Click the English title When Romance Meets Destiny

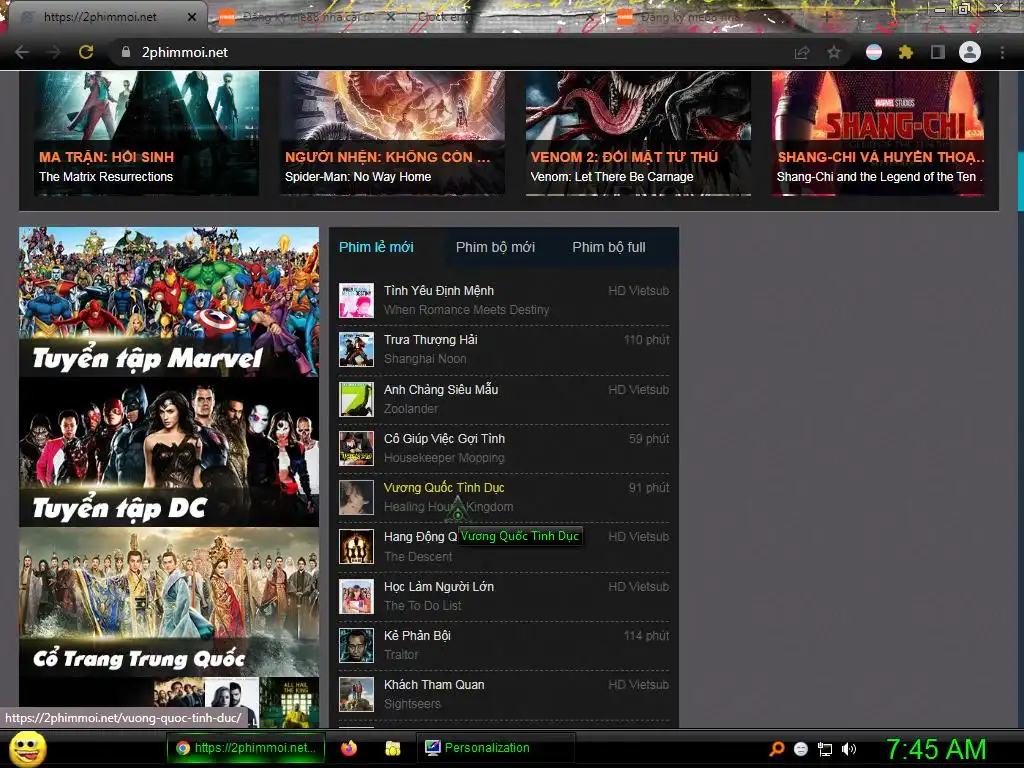point(466,310)
